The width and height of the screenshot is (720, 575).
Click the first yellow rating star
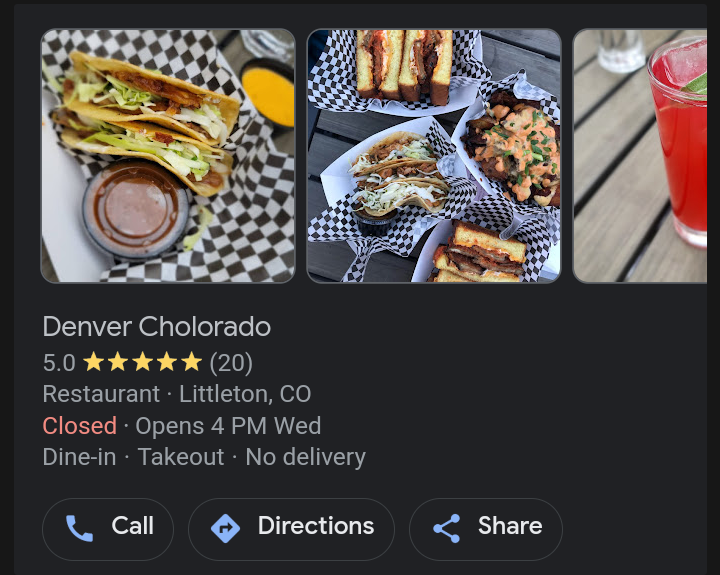coord(94,362)
